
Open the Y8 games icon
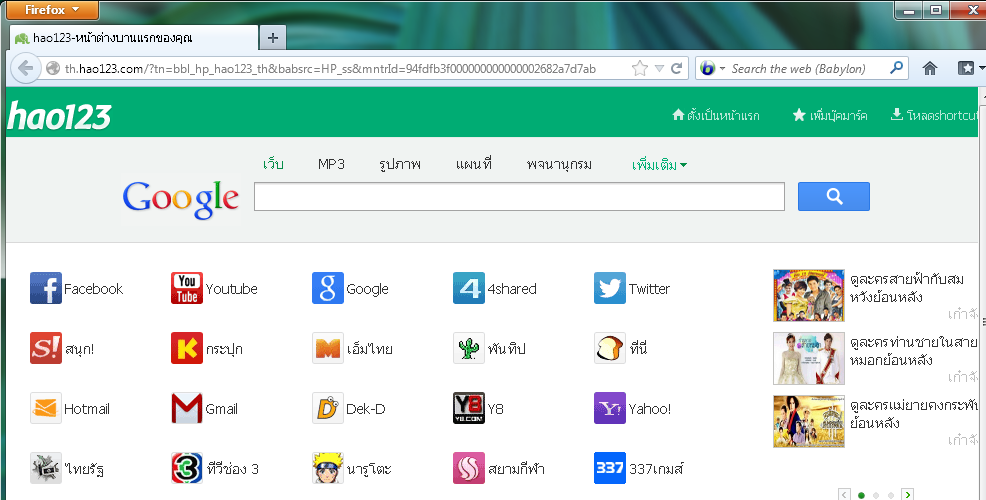point(468,408)
